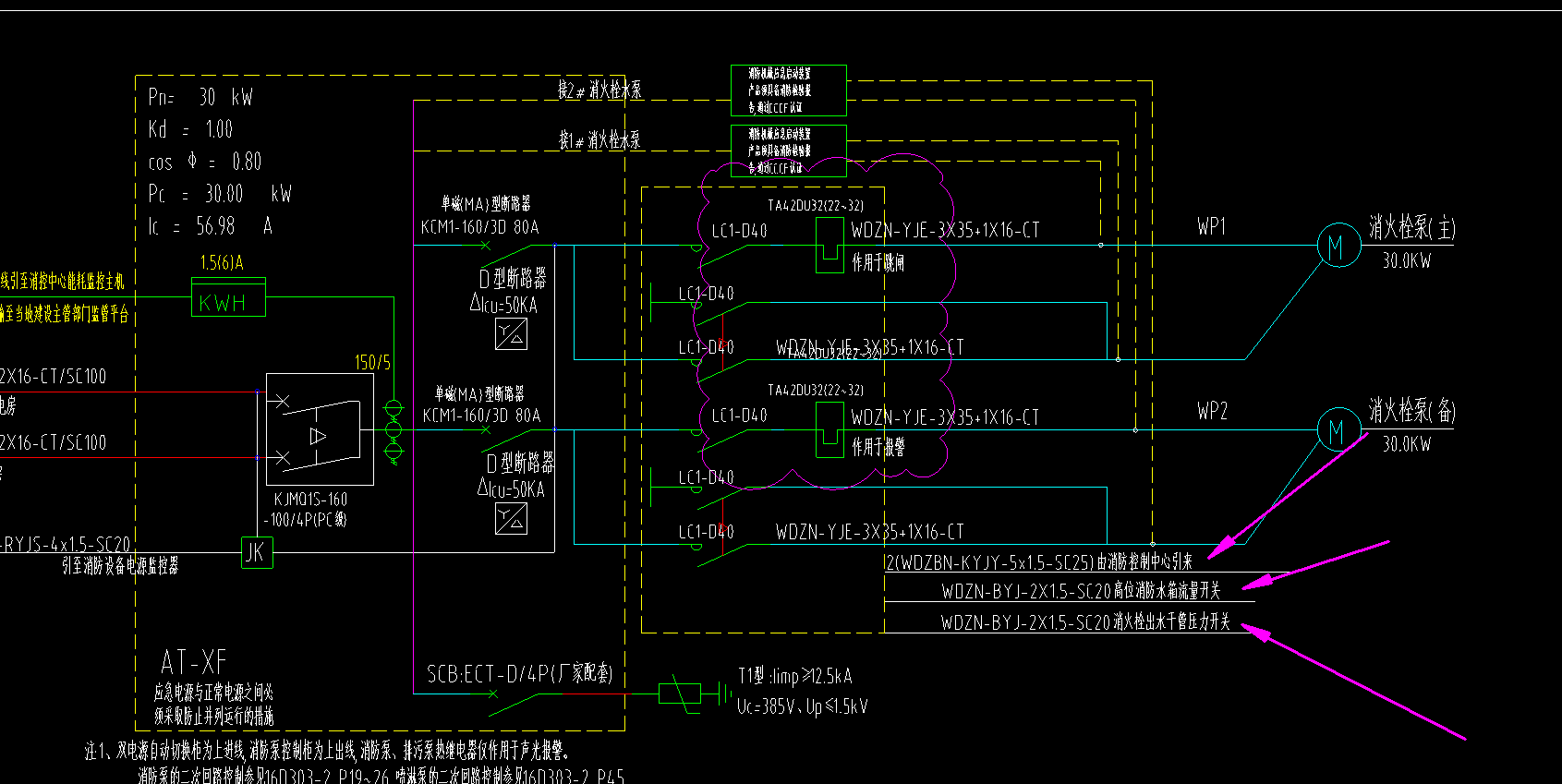Click the yellow "150/5" ratio label
1562x784 pixels.
point(372,363)
